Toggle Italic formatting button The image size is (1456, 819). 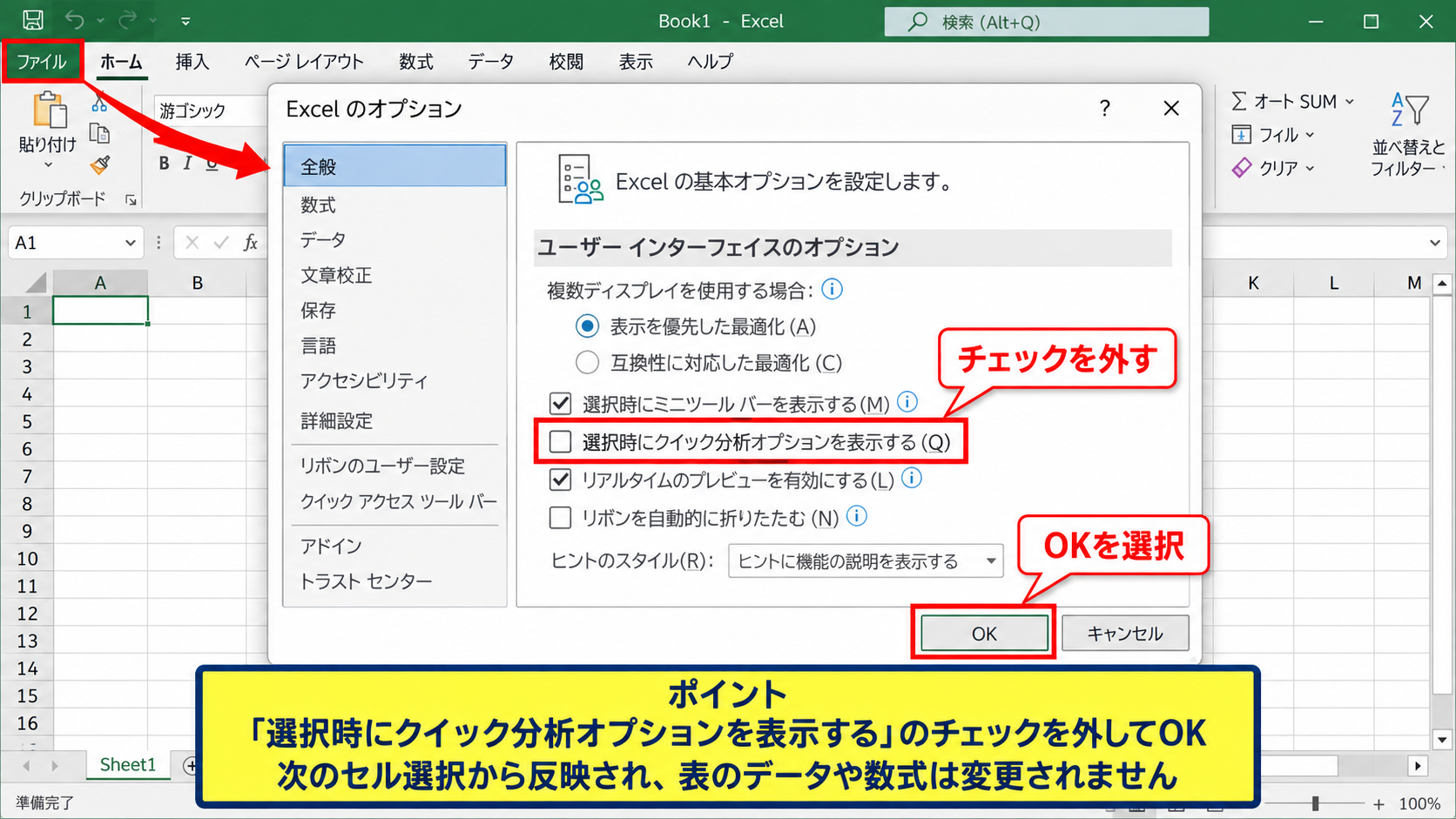[187, 164]
